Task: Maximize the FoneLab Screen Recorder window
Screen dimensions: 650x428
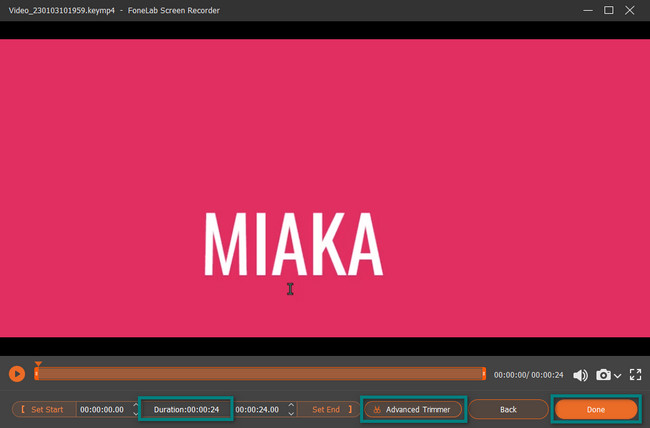Action: coord(609,10)
